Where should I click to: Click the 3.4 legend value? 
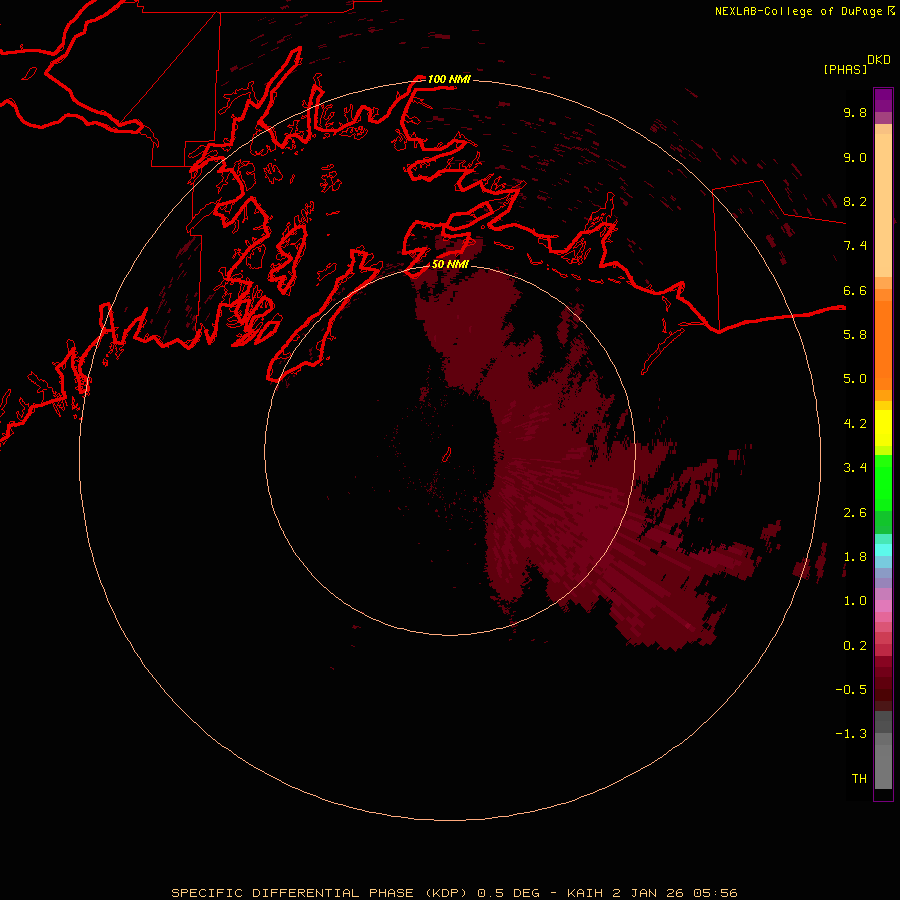[855, 468]
